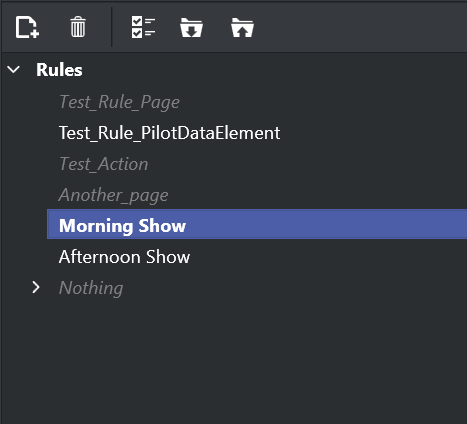Select the Test_Rule_Page rule
Screen dimensions: 467x424
119,102
